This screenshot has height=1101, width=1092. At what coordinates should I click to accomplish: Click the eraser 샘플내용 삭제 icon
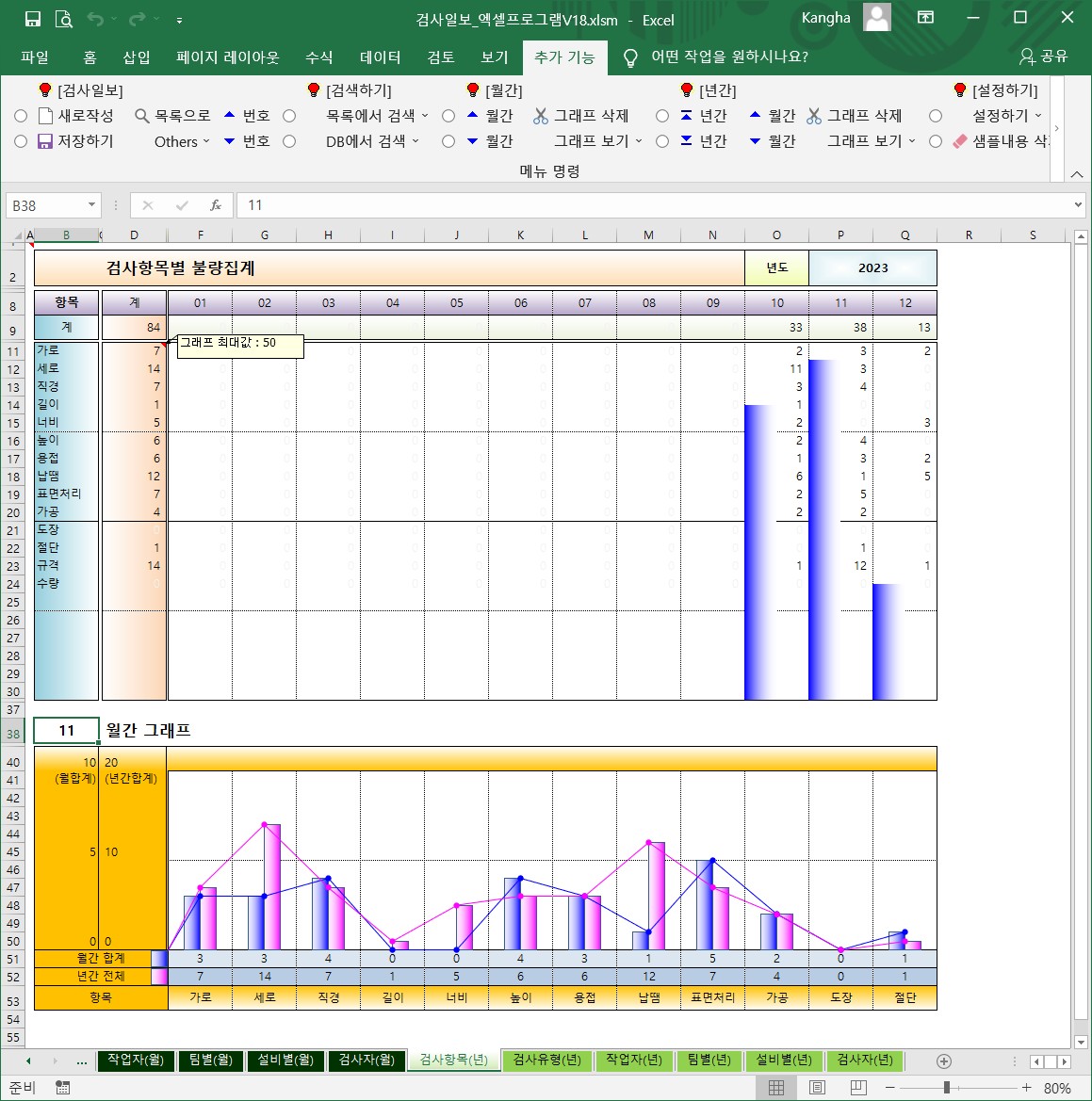(959, 141)
